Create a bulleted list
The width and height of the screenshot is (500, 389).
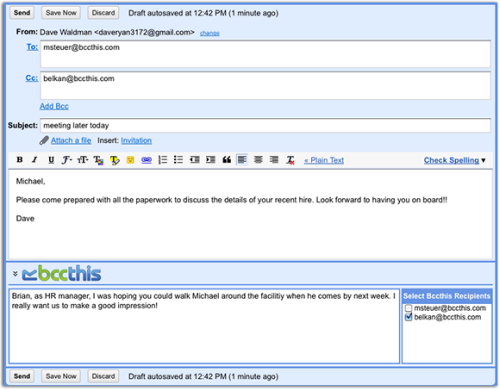pos(178,160)
